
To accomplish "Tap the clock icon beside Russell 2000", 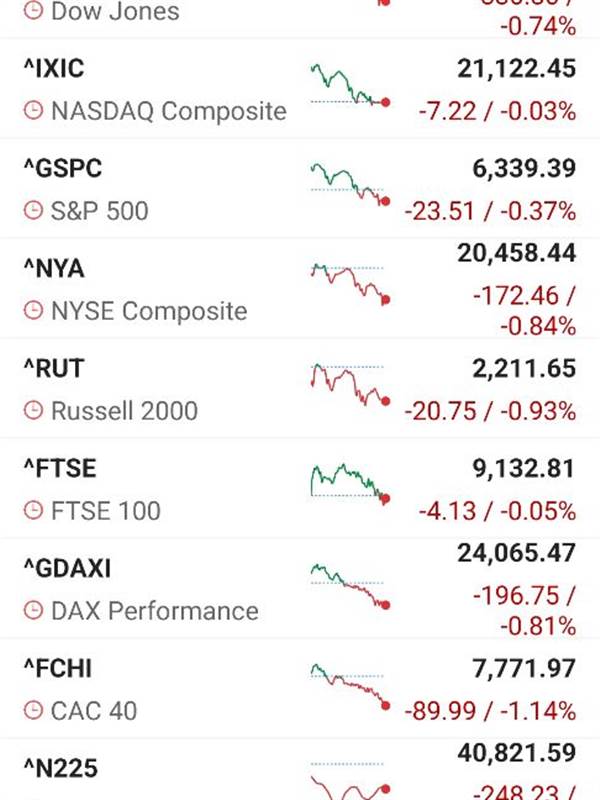I will 34,410.
